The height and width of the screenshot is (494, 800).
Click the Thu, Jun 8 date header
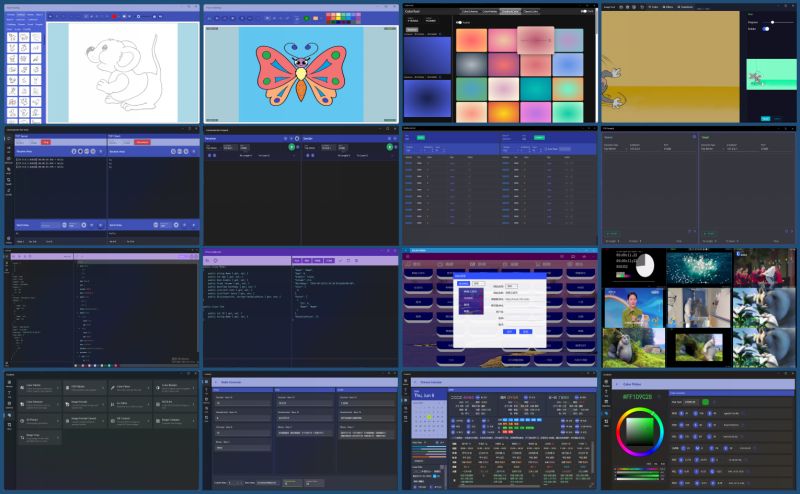tap(423, 396)
